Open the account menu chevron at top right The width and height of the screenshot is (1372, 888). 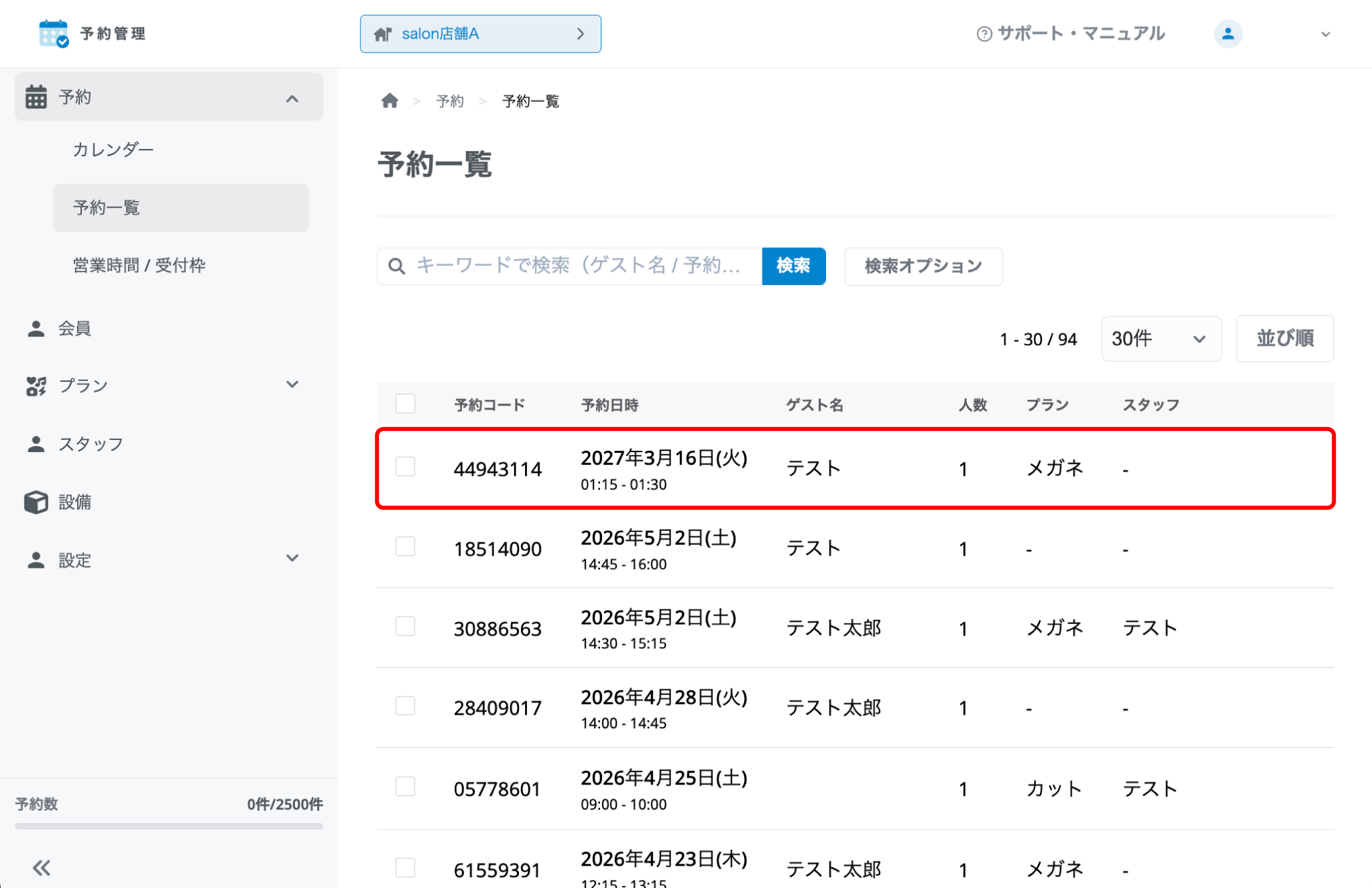1326,35
